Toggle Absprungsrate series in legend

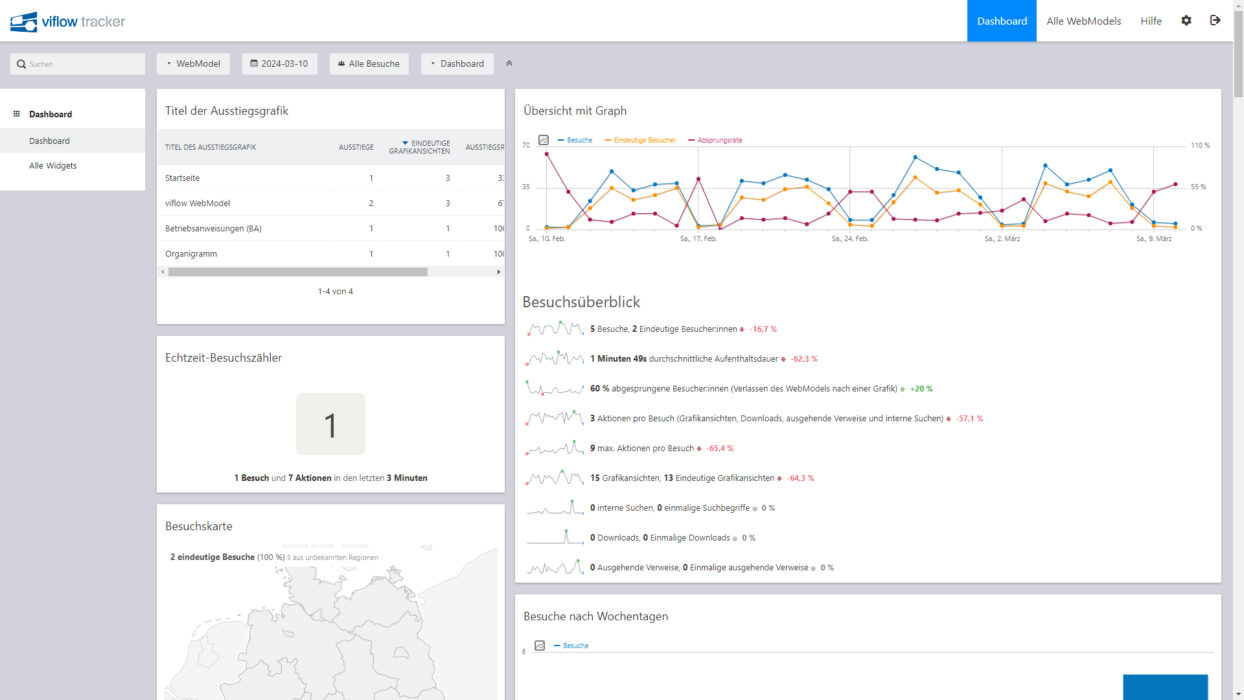point(716,140)
